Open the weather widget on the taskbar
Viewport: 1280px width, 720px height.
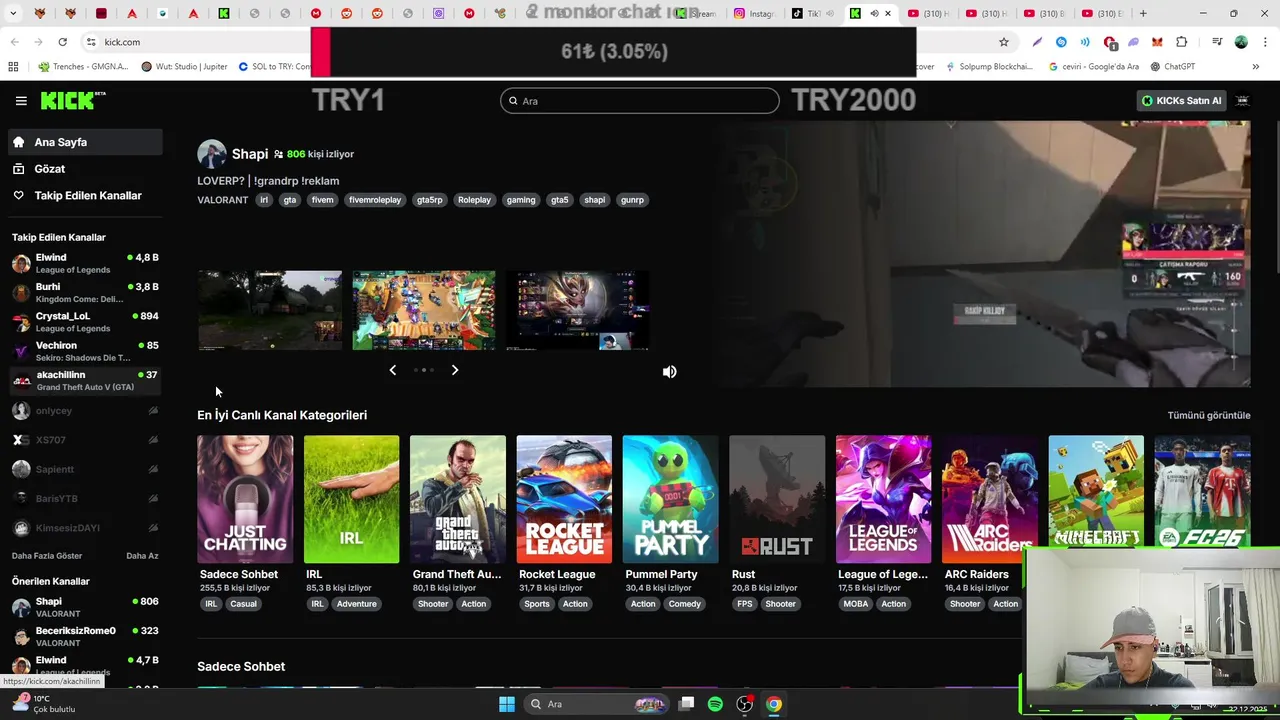pyautogui.click(x=42, y=704)
